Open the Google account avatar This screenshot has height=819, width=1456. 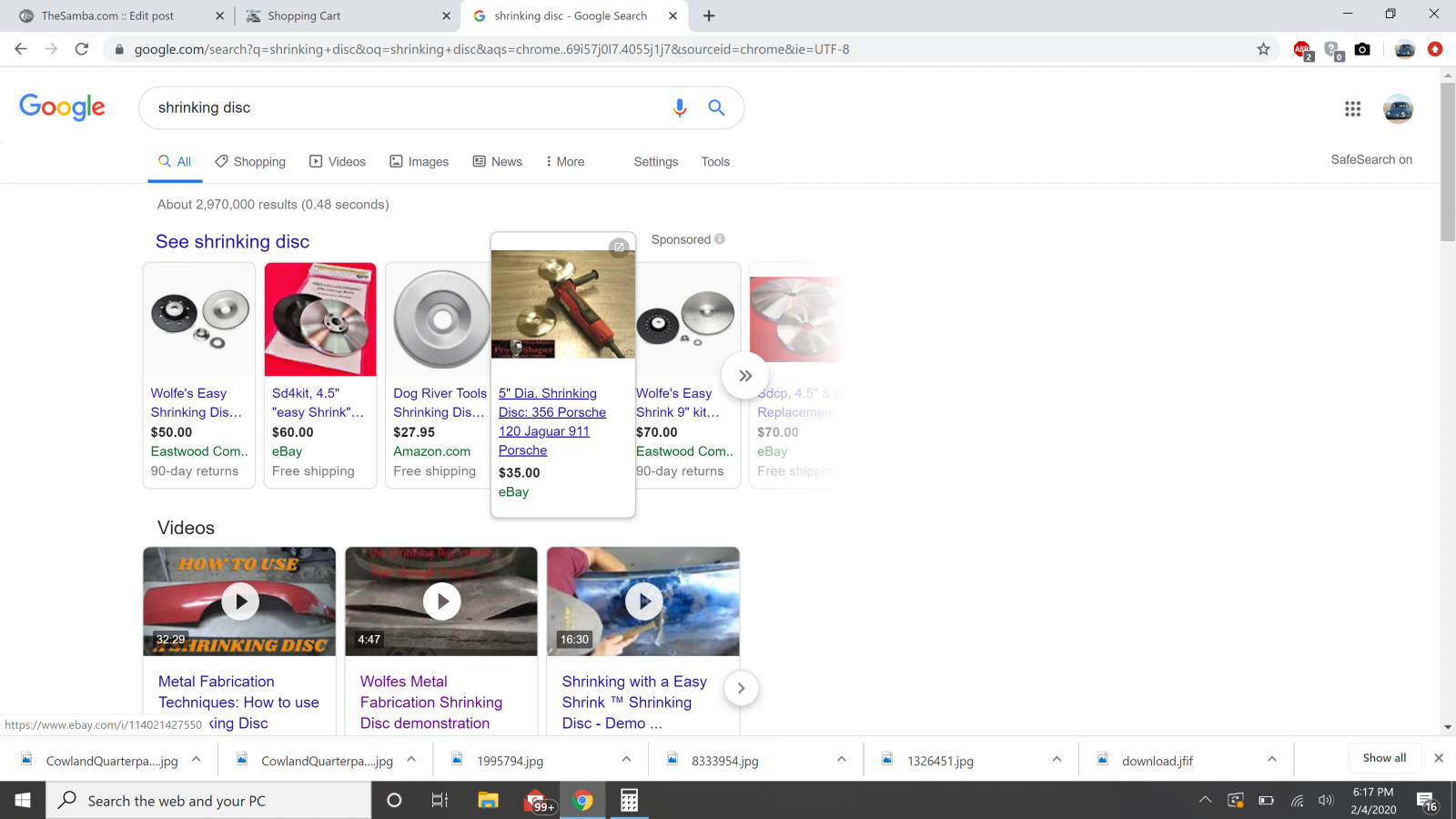(x=1398, y=108)
